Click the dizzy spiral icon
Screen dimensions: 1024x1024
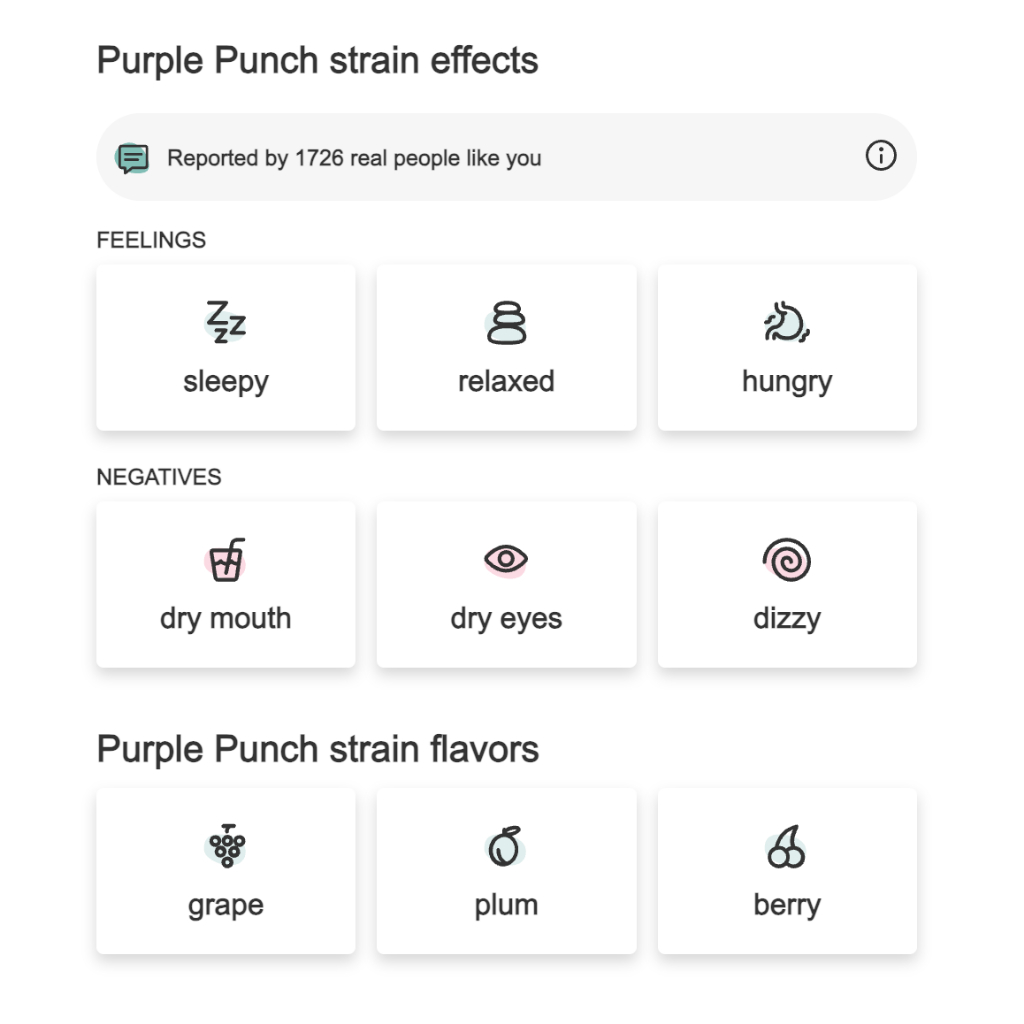[x=787, y=560]
